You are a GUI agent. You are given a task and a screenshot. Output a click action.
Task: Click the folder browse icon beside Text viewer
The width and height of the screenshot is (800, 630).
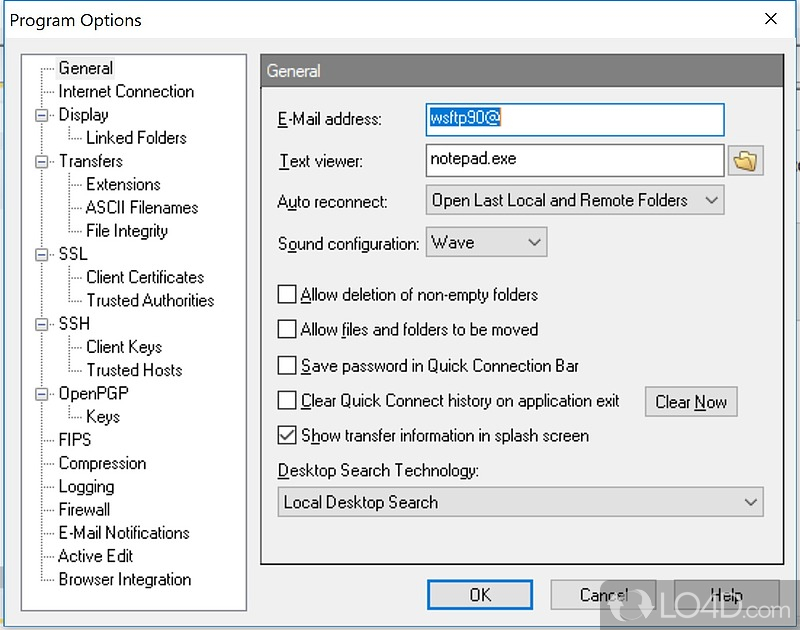pos(745,160)
